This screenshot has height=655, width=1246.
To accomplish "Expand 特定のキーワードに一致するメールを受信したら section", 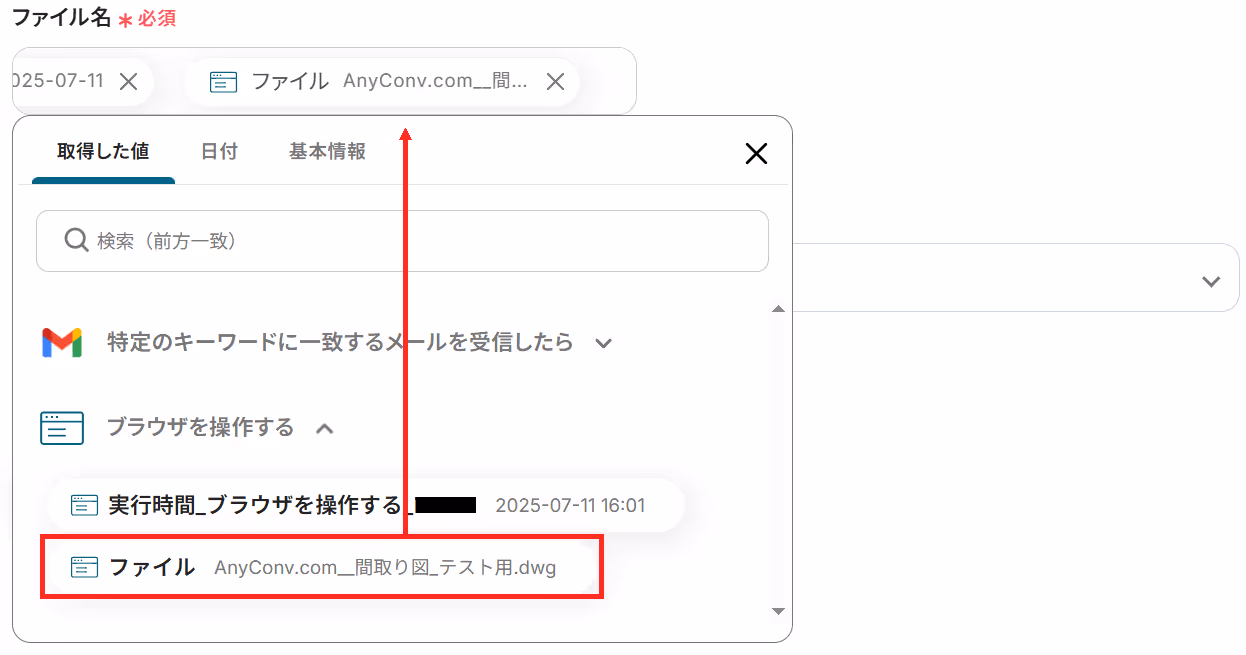I will point(603,343).
